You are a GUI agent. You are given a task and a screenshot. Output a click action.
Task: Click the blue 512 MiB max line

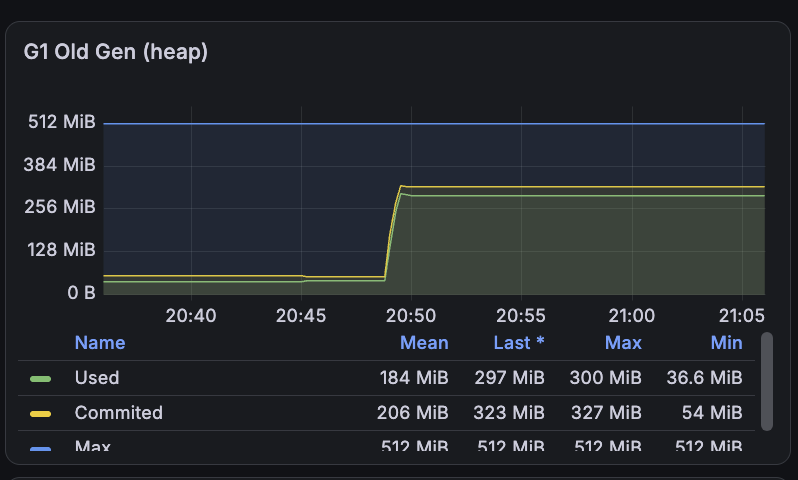(x=434, y=123)
